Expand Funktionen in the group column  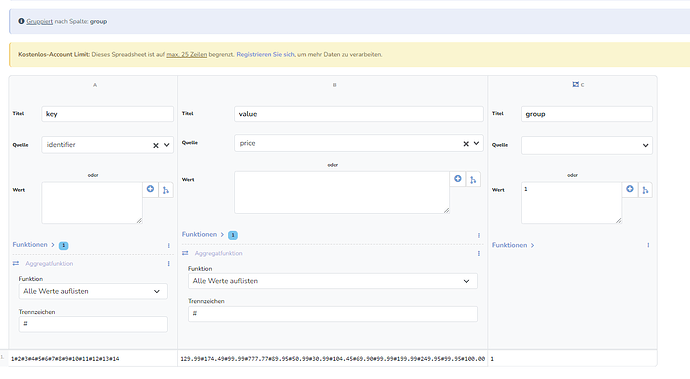coord(513,245)
